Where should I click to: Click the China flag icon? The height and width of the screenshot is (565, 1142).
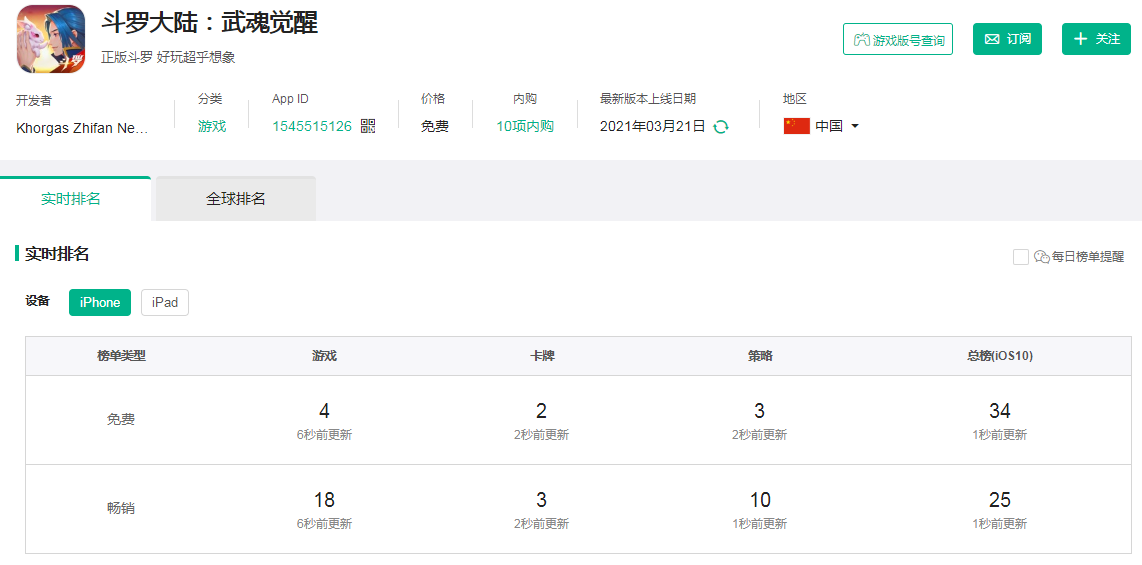click(797, 126)
